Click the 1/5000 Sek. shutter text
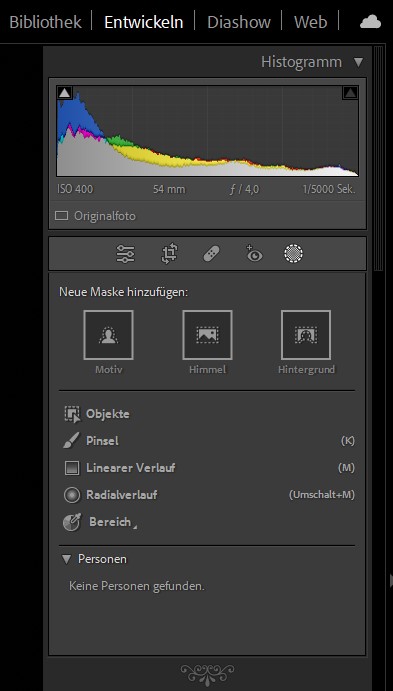 [329, 189]
